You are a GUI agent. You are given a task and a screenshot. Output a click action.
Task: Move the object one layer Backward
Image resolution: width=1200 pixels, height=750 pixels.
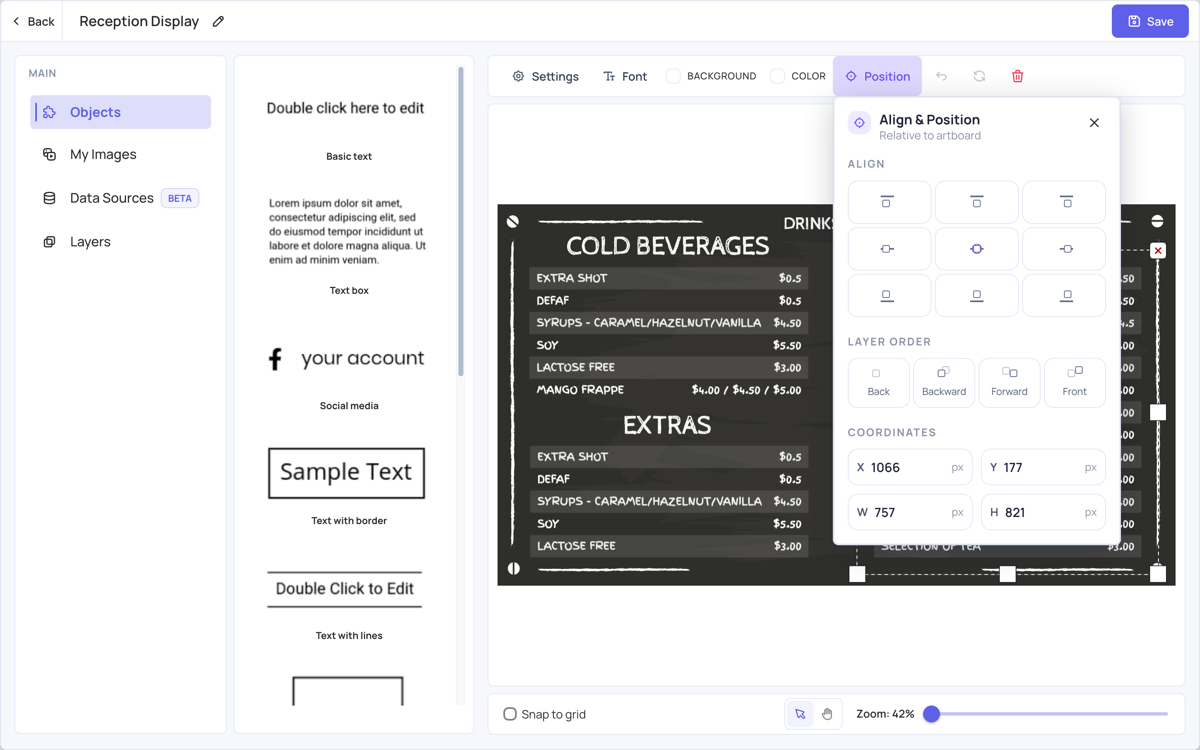point(944,383)
